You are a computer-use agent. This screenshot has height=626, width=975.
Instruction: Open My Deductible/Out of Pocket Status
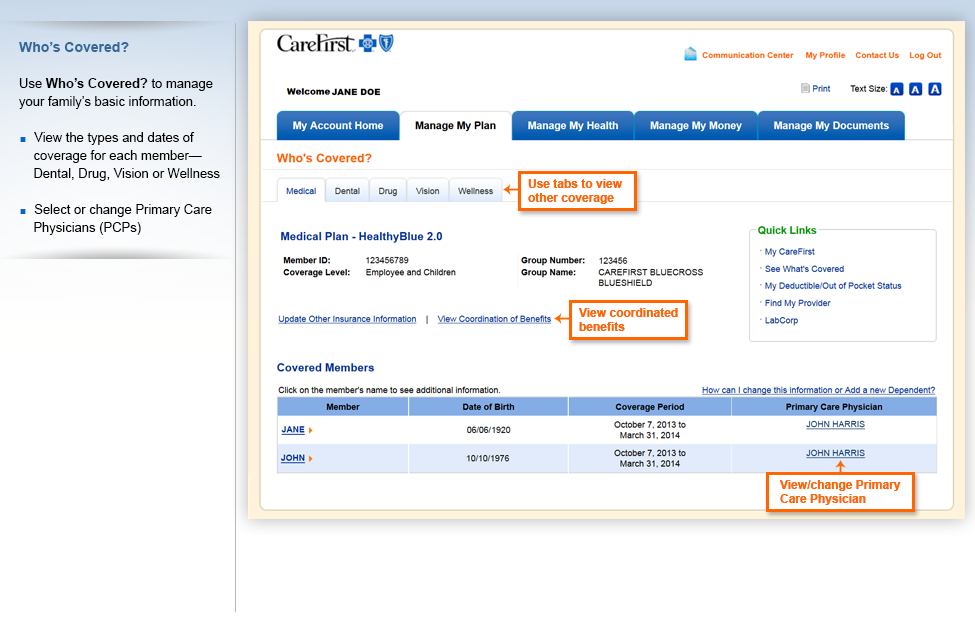click(x=833, y=286)
